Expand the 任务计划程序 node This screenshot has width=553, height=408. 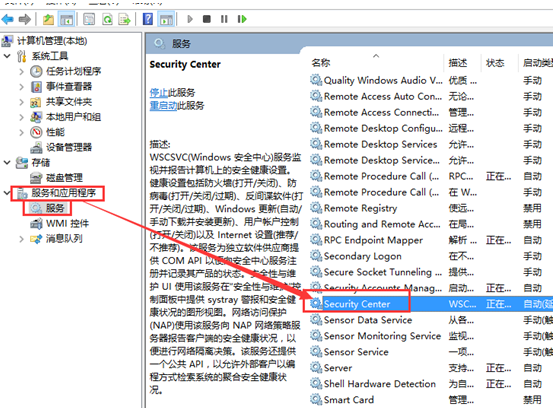click(22, 72)
